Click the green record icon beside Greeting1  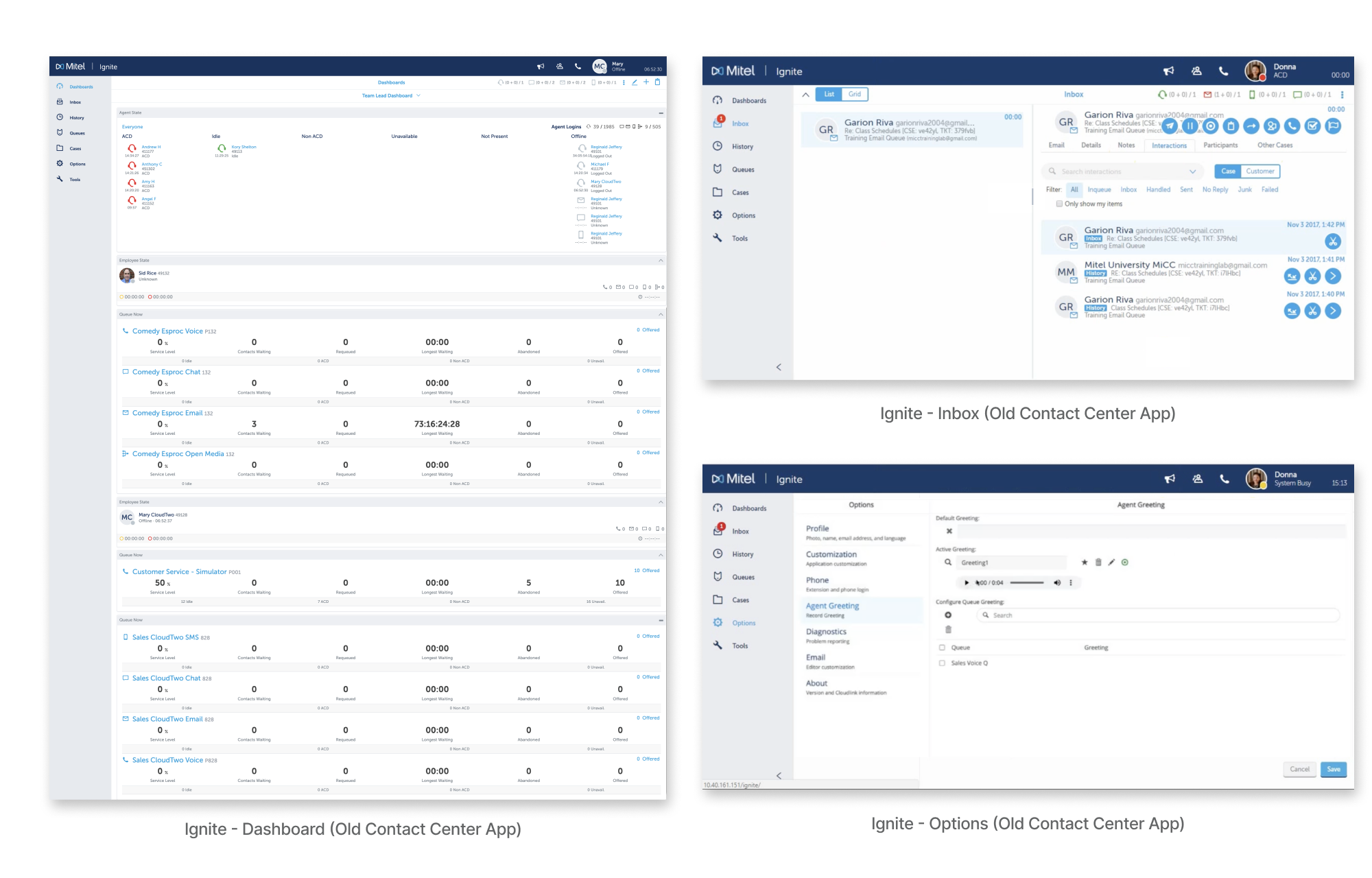1125,562
